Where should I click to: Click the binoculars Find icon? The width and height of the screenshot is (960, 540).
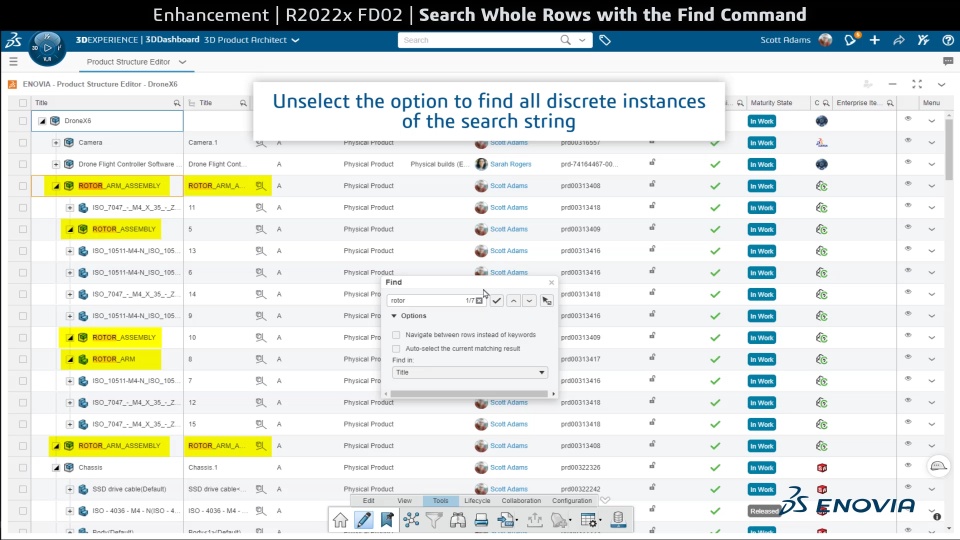coord(458,520)
